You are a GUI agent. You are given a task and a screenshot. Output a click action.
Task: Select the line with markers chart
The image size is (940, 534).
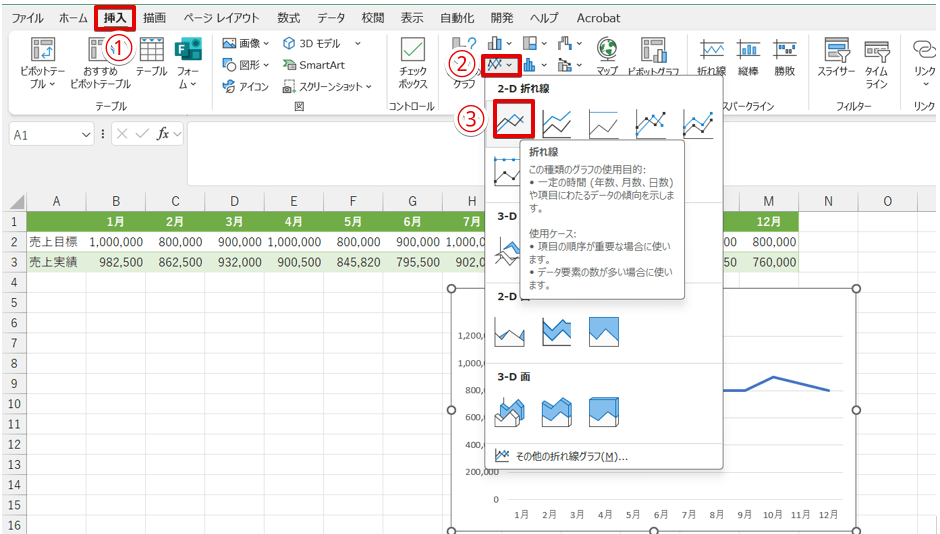[650, 123]
